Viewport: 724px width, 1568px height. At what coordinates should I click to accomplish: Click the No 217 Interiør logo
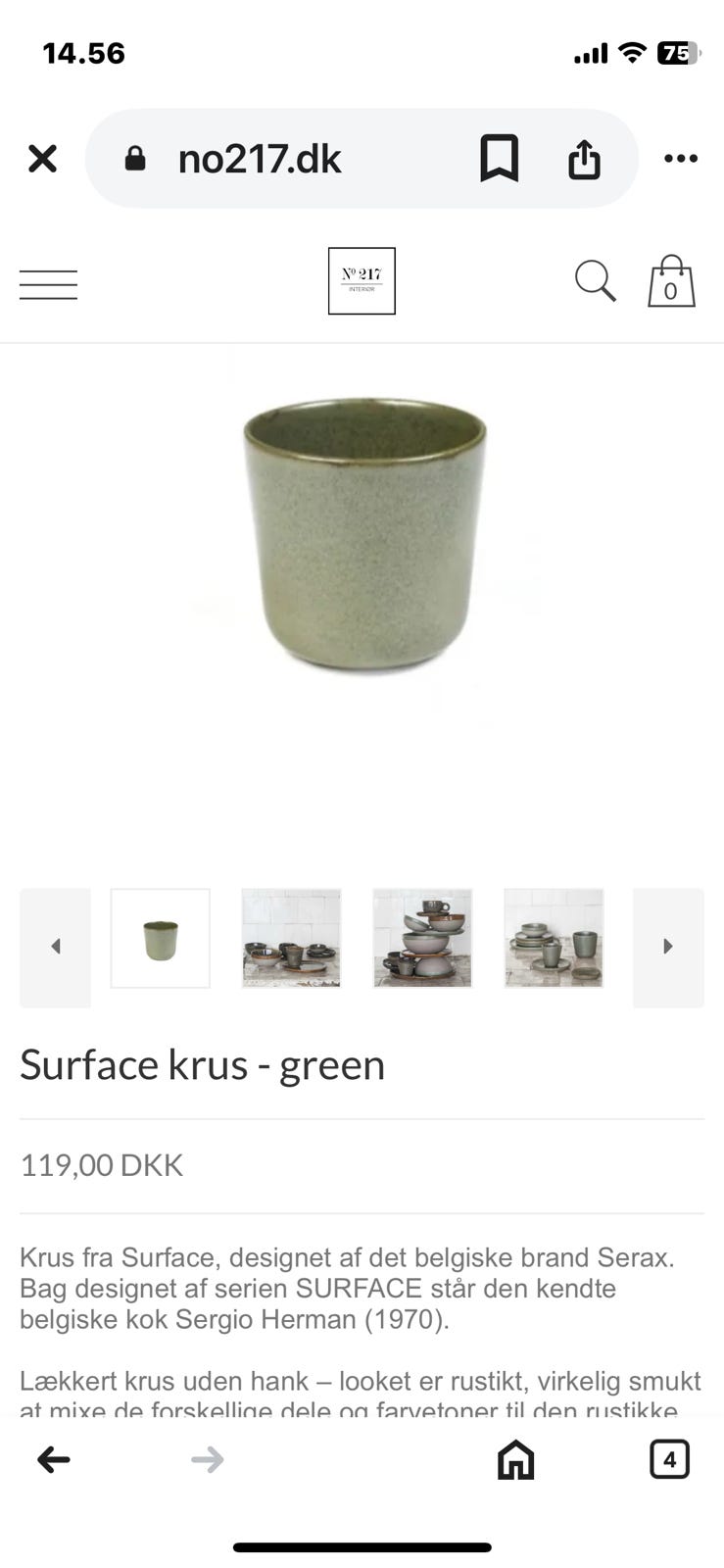click(362, 280)
